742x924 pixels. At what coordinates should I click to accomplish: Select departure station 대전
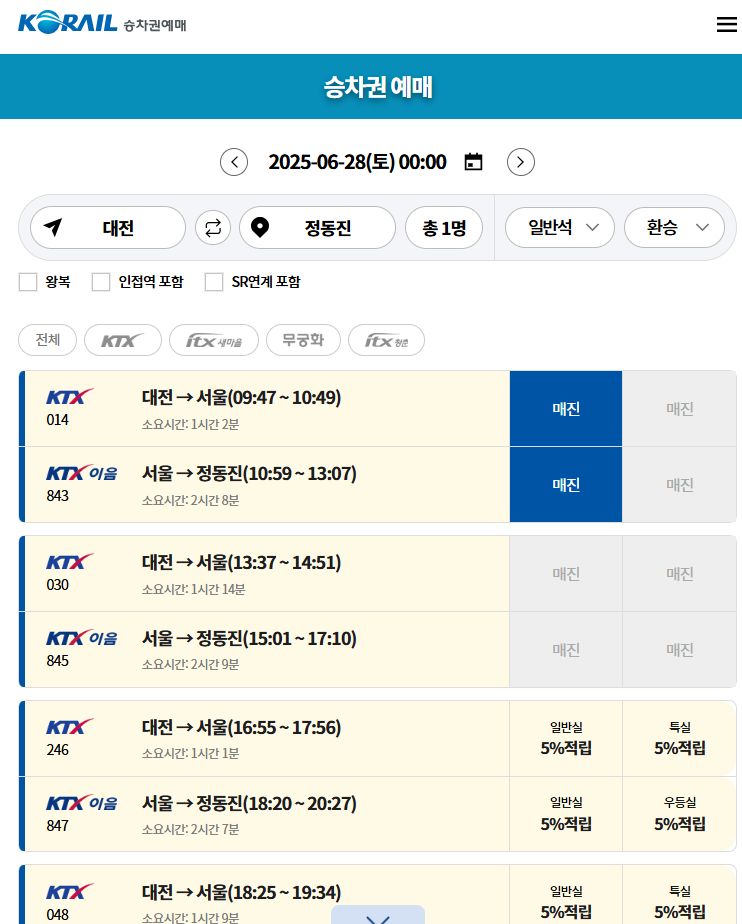pos(108,227)
